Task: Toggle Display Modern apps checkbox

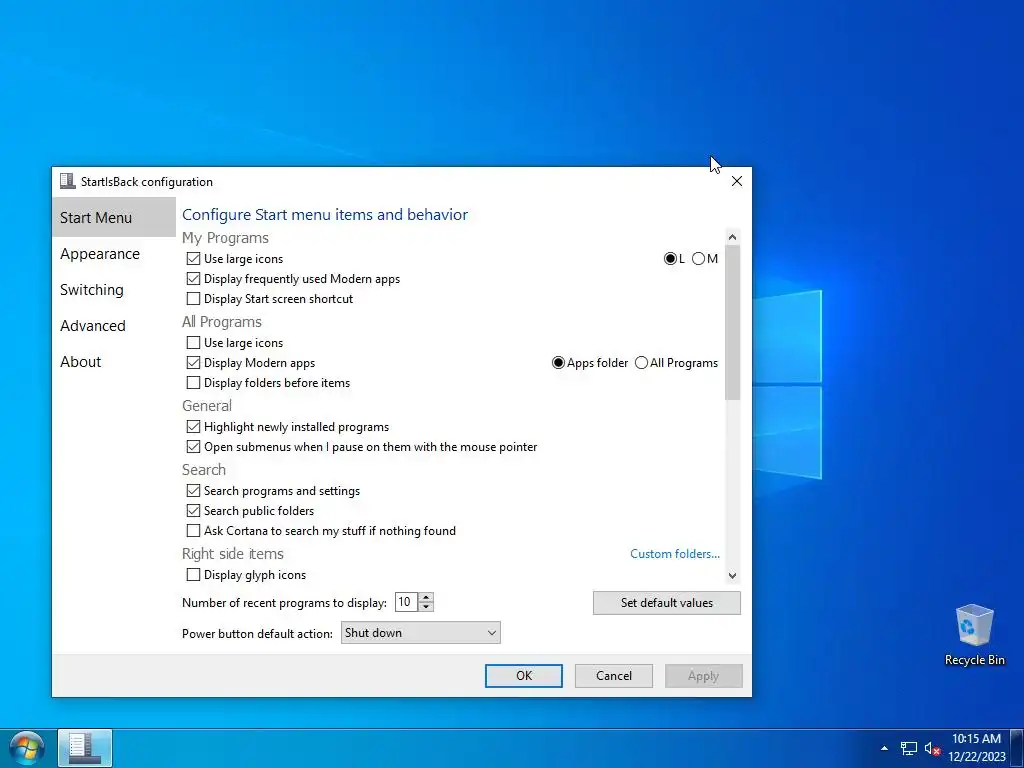Action: click(193, 362)
